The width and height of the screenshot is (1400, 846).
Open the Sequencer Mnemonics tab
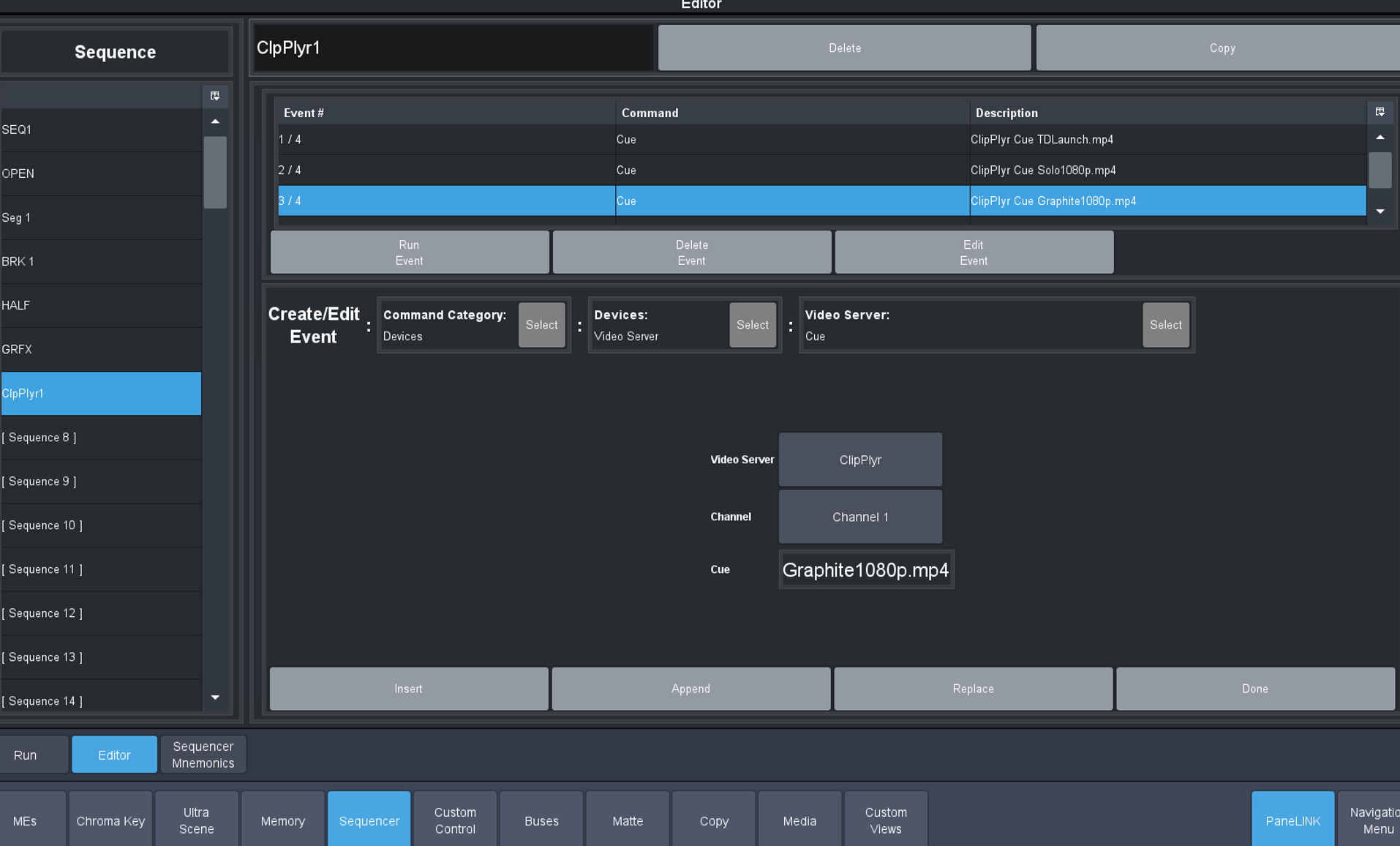[203, 755]
